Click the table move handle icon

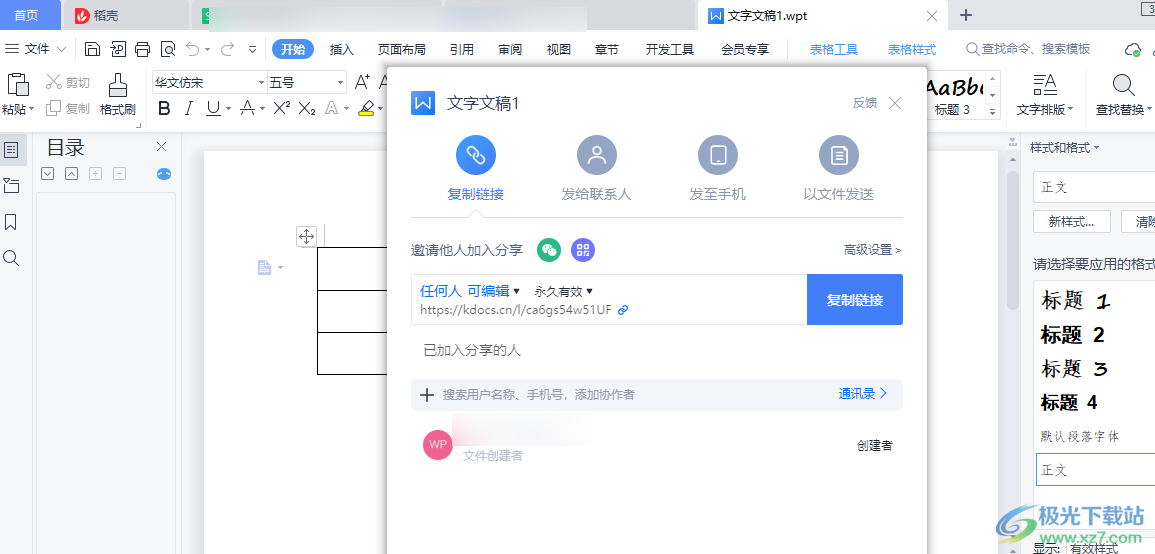pyautogui.click(x=306, y=236)
